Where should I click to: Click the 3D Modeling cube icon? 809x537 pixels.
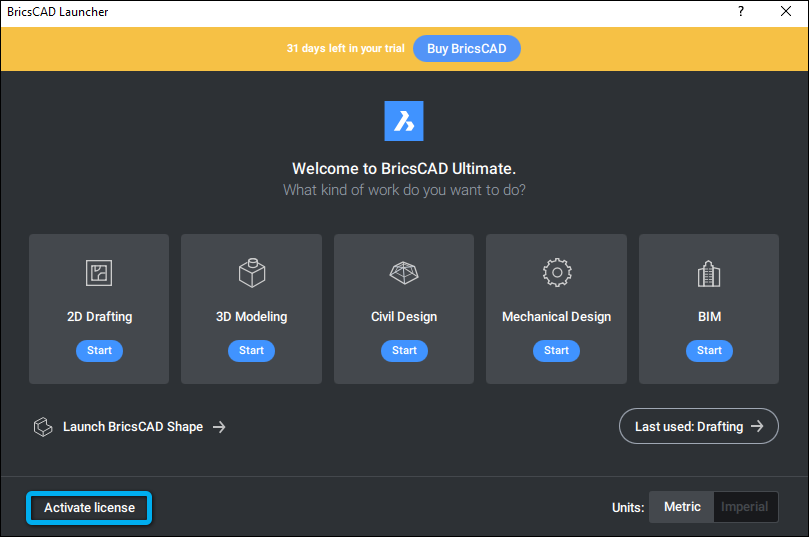252,272
